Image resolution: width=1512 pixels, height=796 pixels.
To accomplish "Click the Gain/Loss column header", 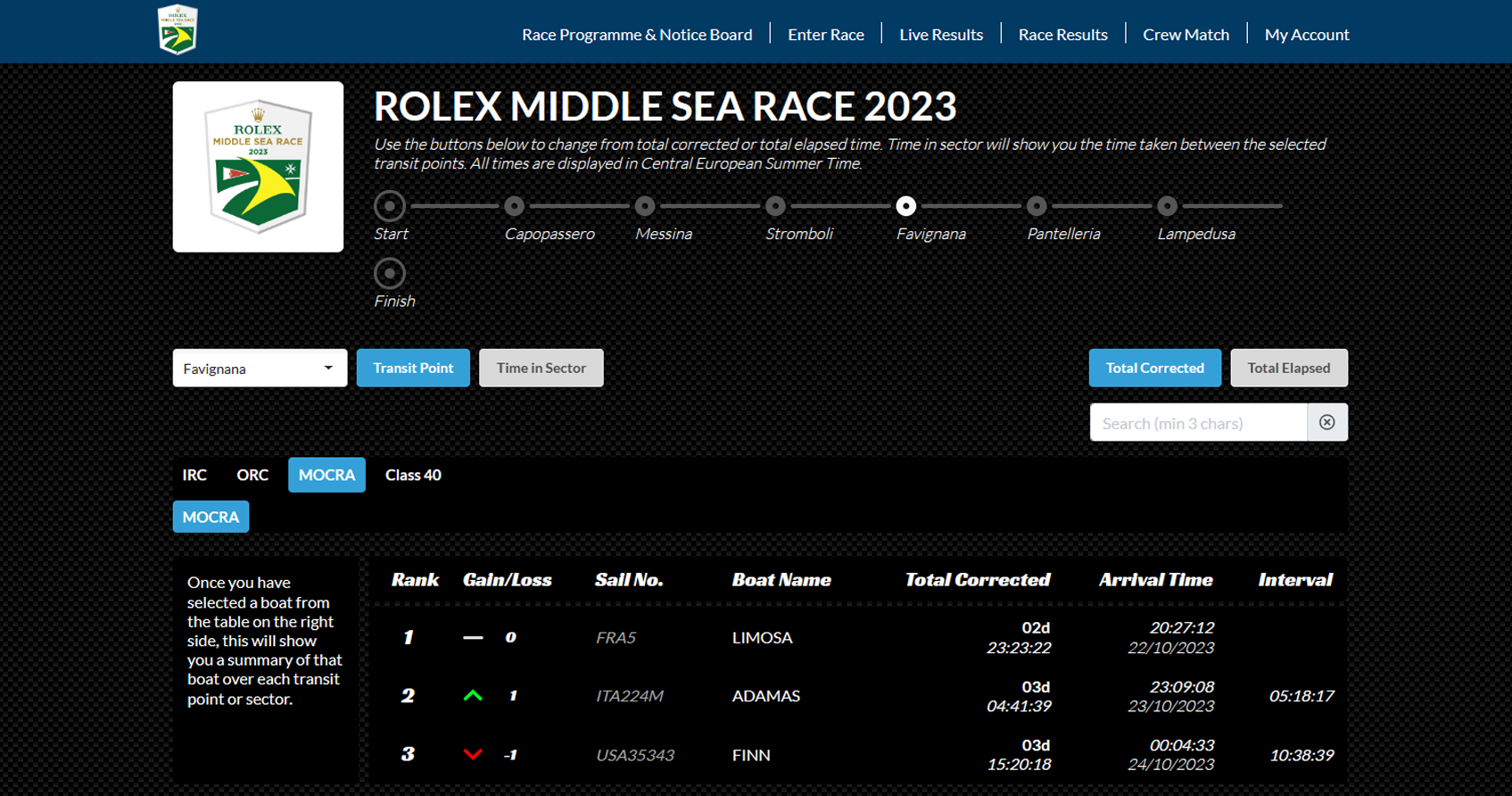I will [507, 580].
